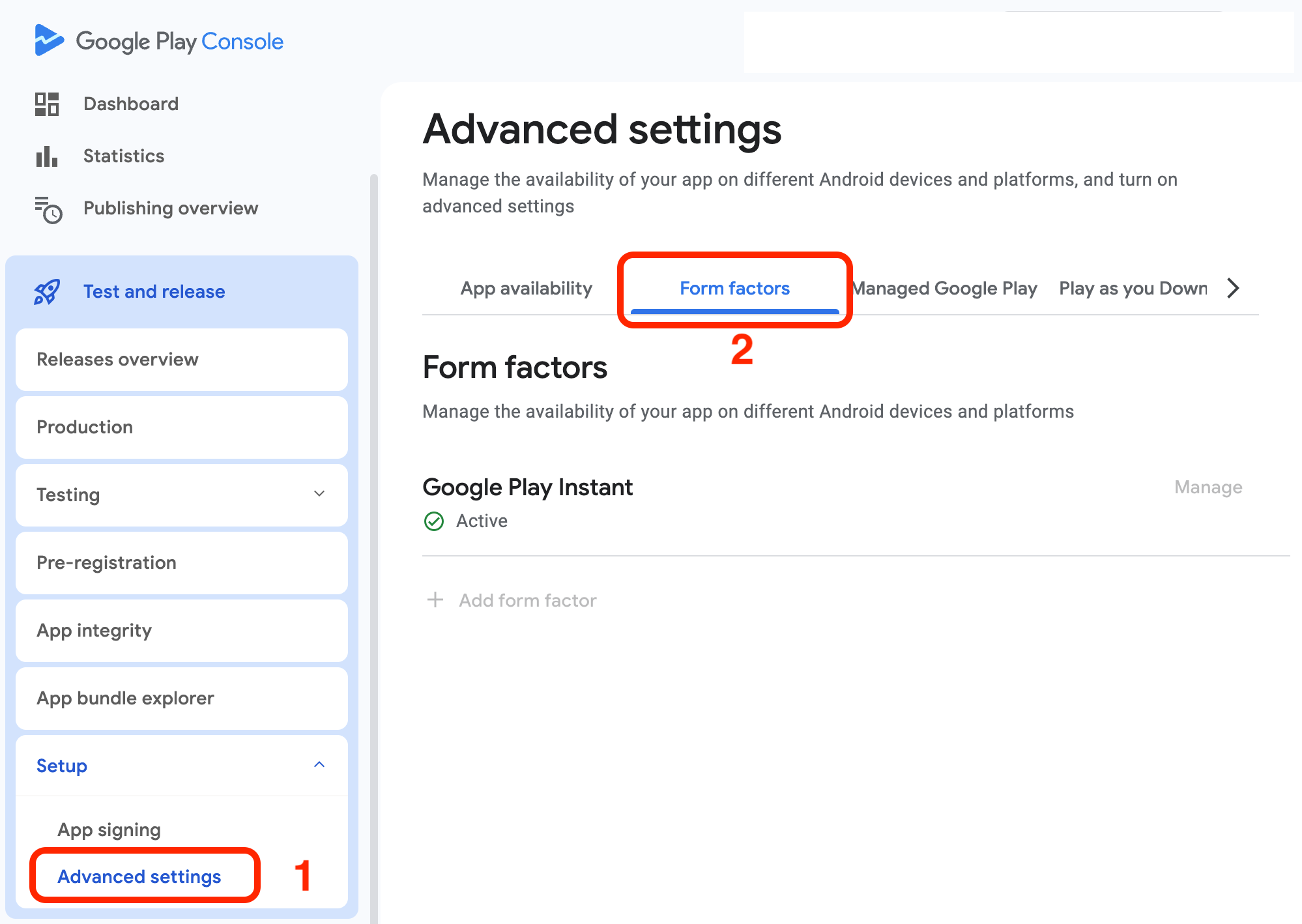Viewport: 1302px width, 924px height.
Task: Click the Form factors section heading
Action: click(515, 368)
